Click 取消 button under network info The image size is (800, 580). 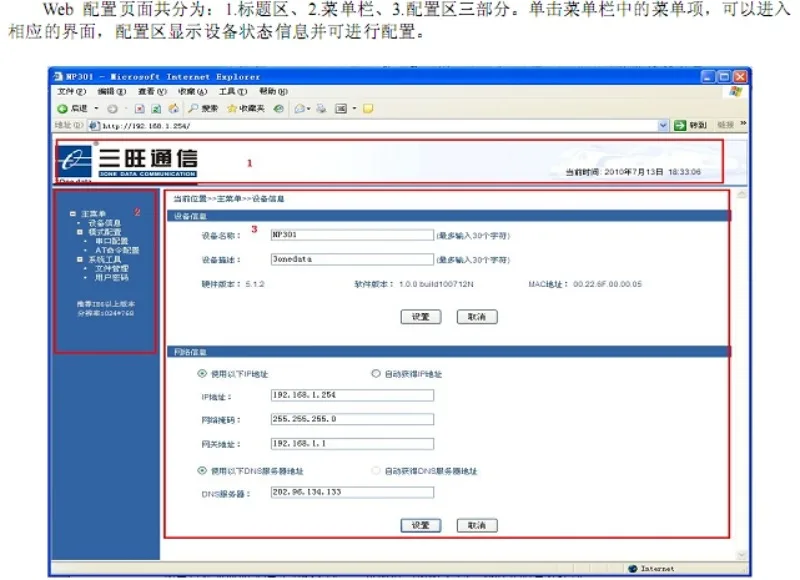click(x=477, y=525)
